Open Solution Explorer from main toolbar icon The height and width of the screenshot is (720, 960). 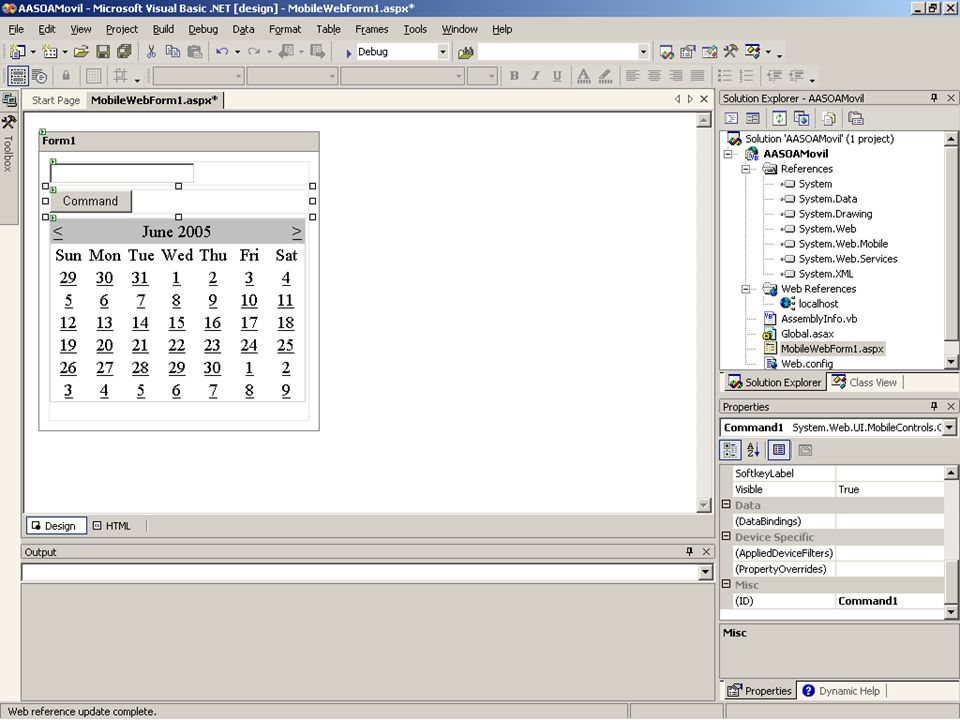point(667,52)
